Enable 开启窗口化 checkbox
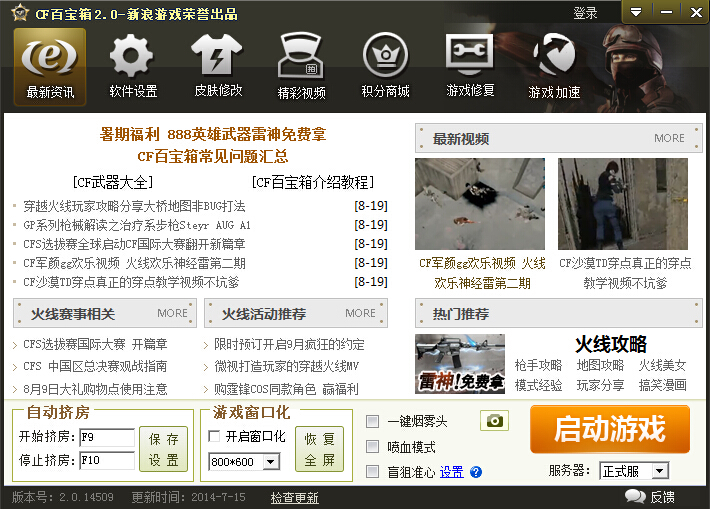This screenshot has height=509, width=710. point(214,436)
